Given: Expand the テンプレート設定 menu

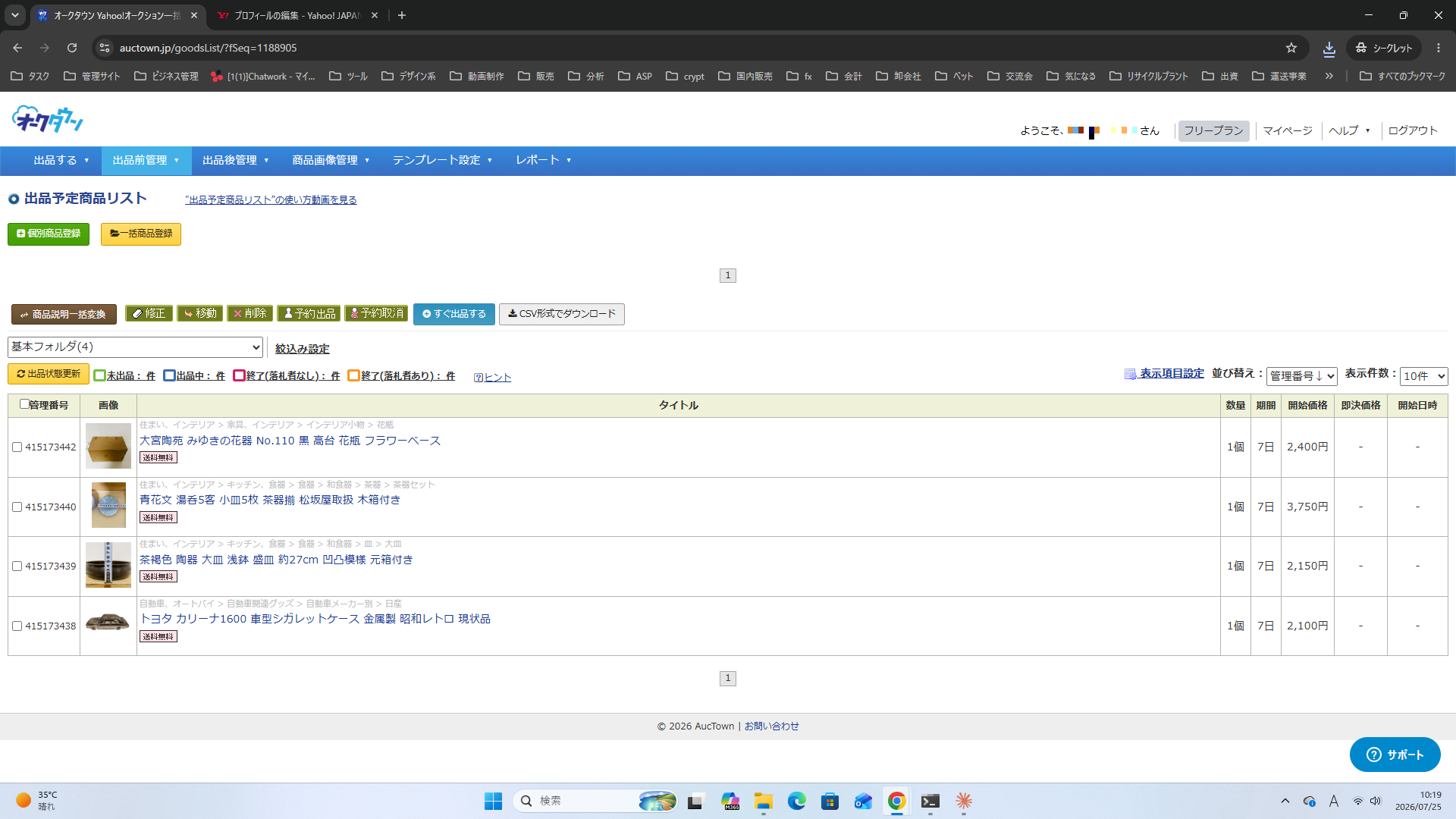Looking at the screenshot, I should click(443, 160).
